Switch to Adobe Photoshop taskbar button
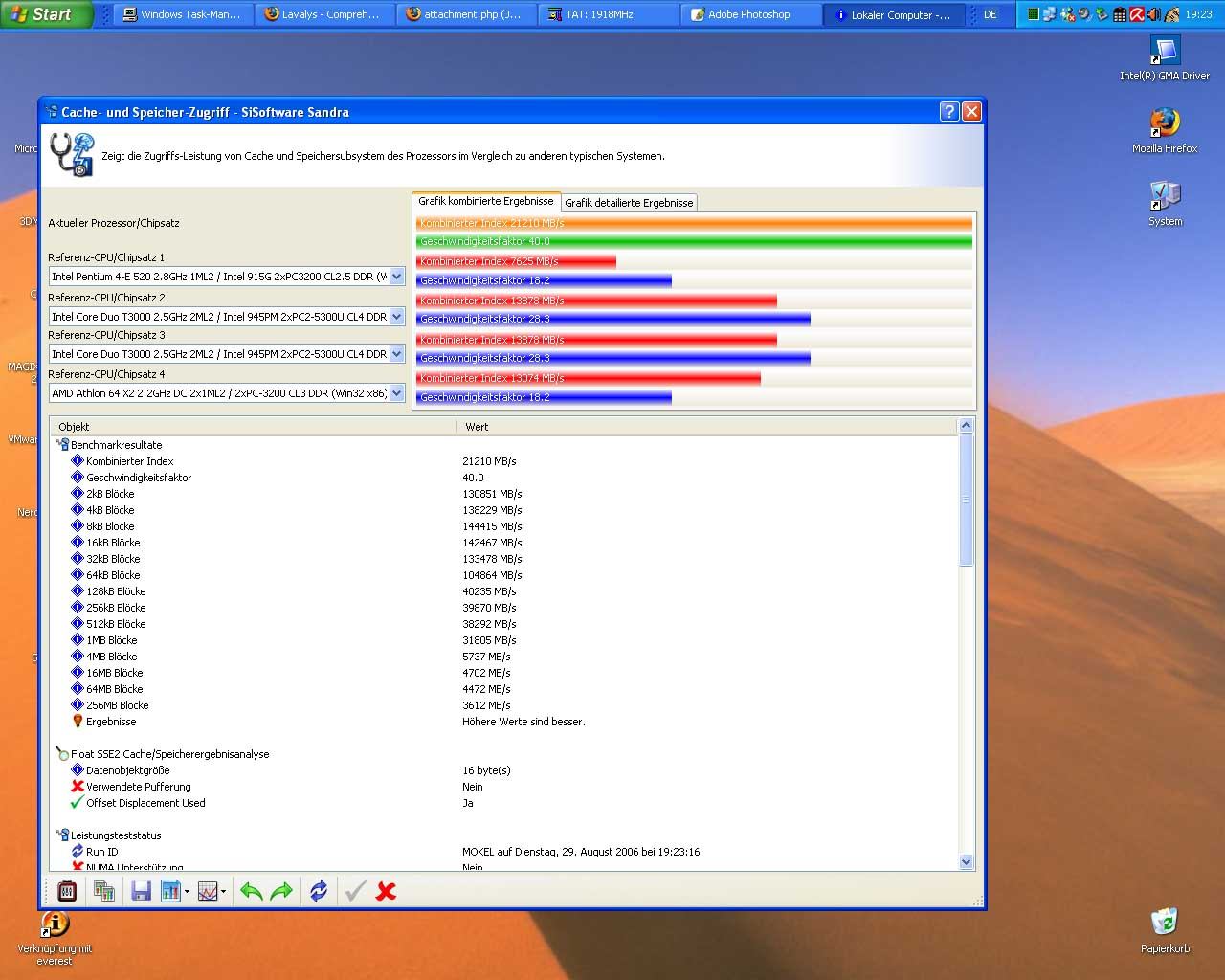The image size is (1225, 980). coord(749,14)
